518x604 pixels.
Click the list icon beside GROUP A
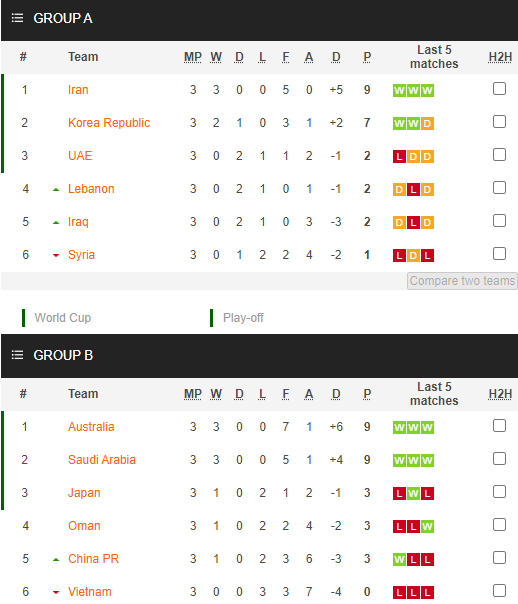[x=17, y=18]
